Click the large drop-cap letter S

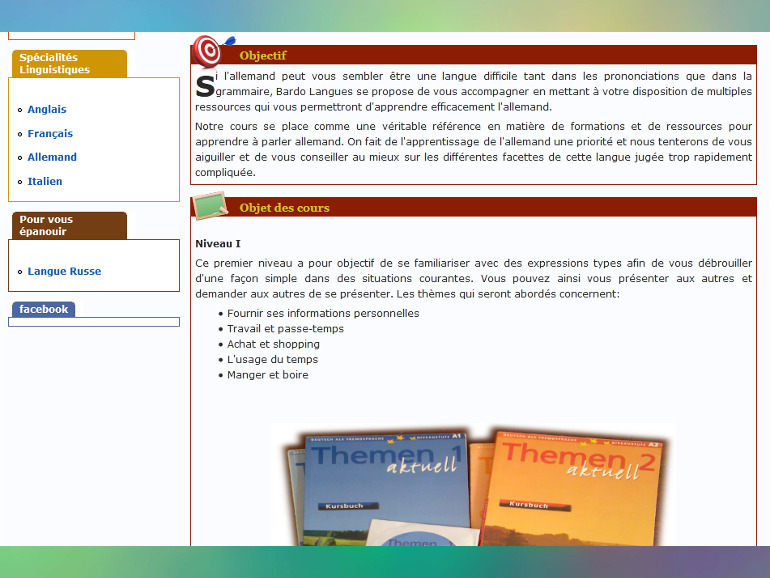(x=205, y=86)
